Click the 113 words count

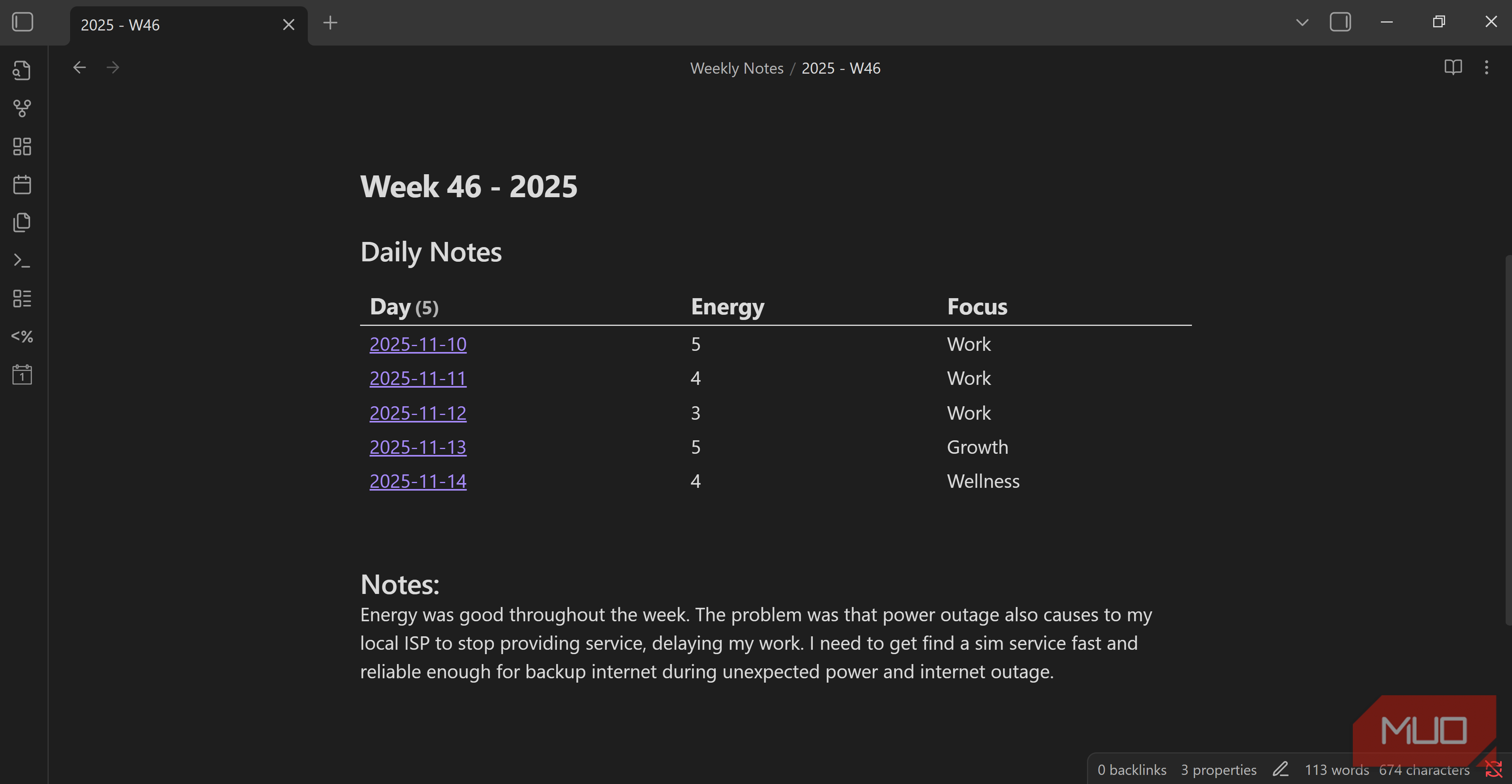[1337, 769]
